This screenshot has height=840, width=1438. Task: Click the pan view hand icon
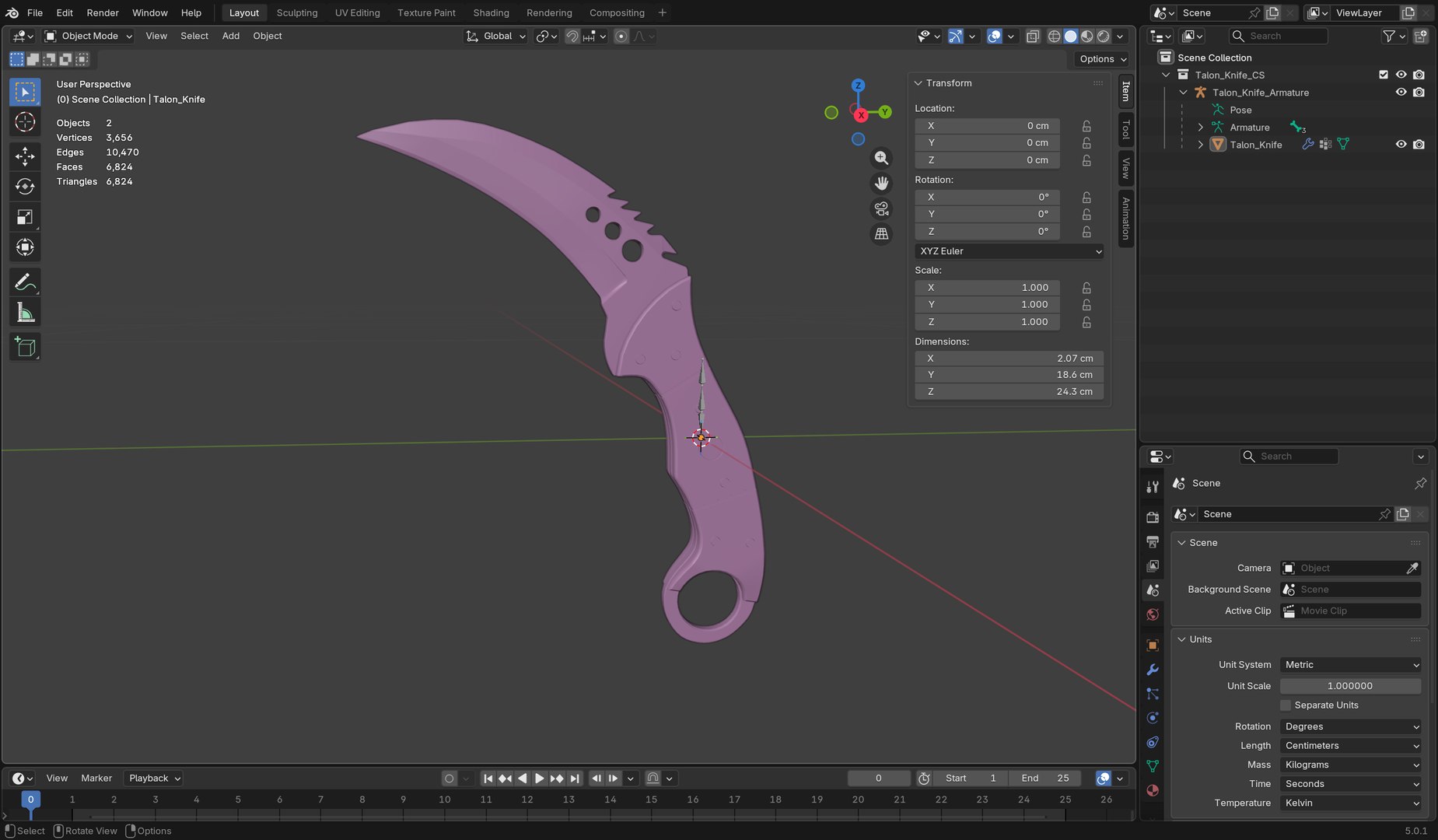coord(881,184)
